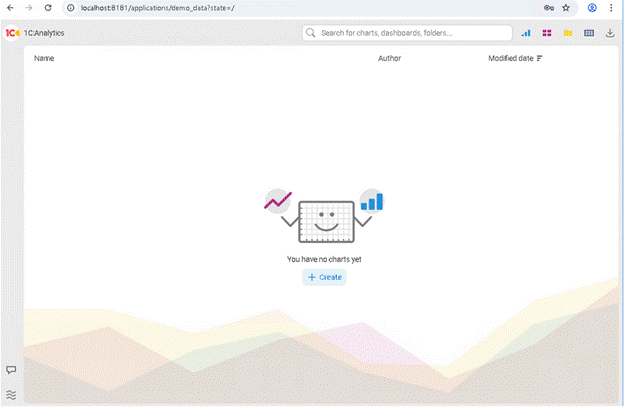The height and width of the screenshot is (408, 624).
Task: Focus the search for charts field
Action: [x=408, y=33]
